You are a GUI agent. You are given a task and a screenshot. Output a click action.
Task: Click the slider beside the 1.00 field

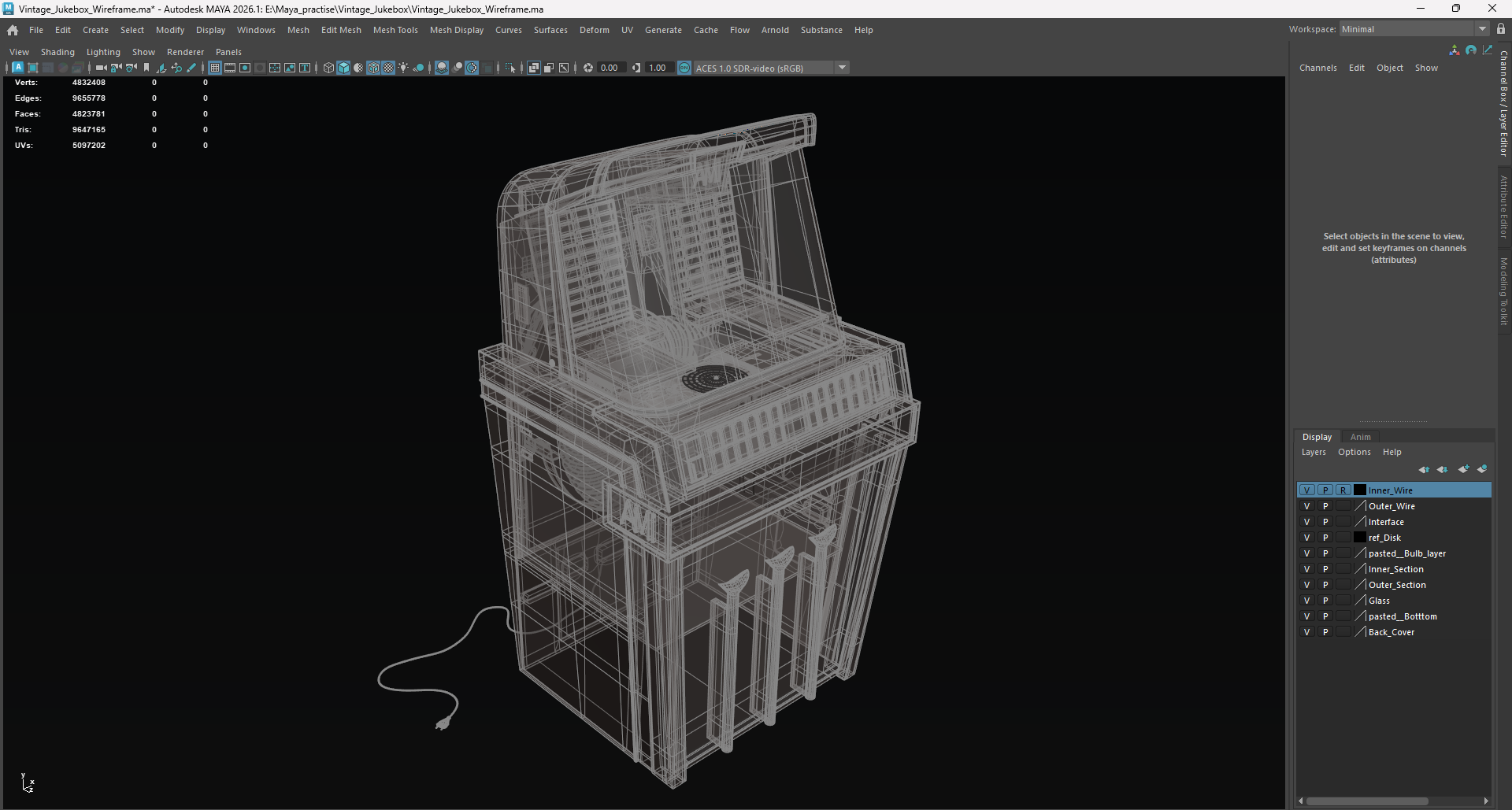[636, 68]
